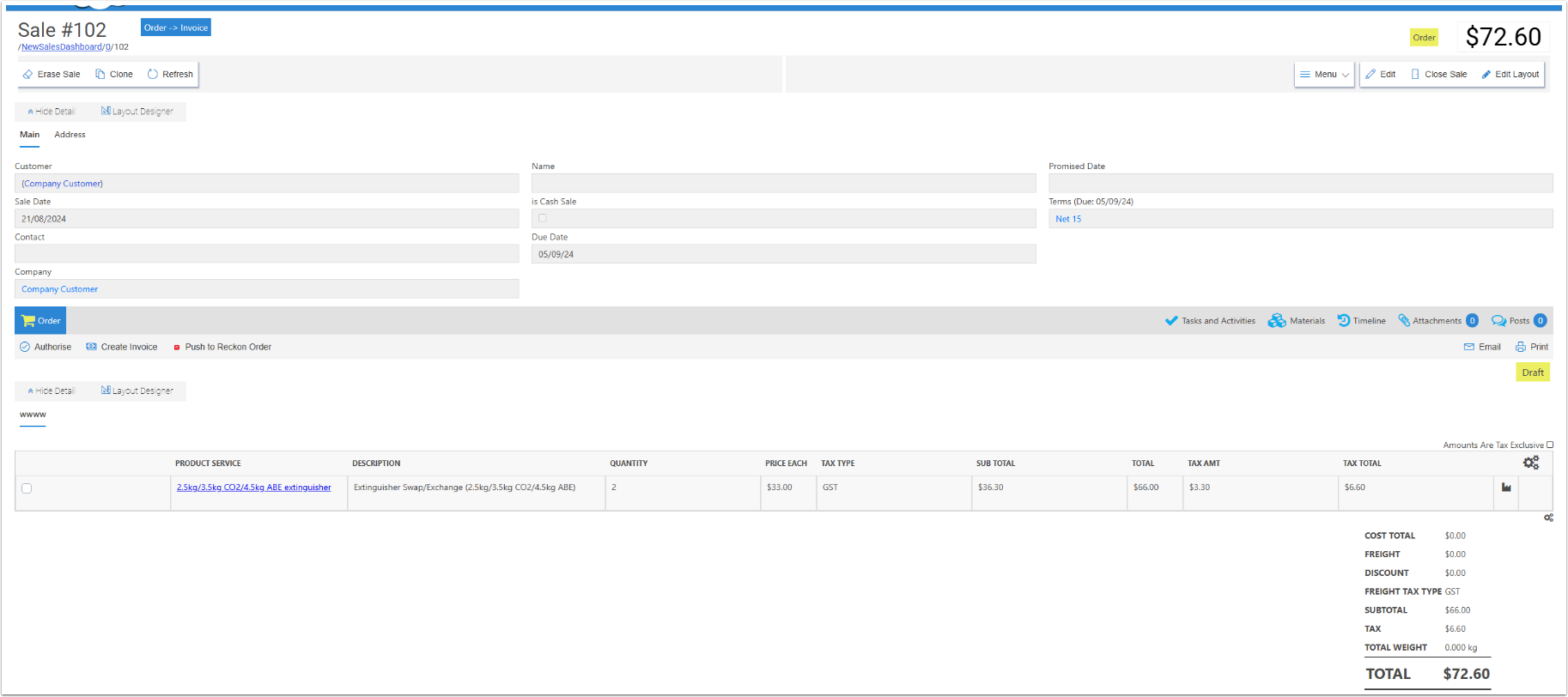This screenshot has height=697, width=1568.
Task: Click the Clone sale icon
Action: tap(100, 75)
